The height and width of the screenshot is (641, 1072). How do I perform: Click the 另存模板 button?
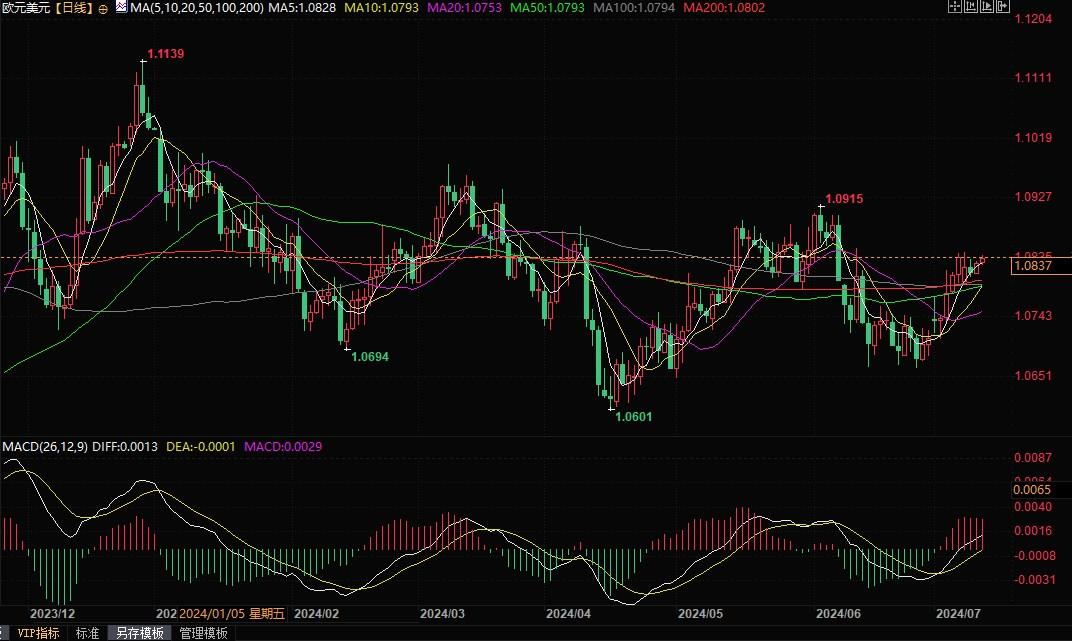pyautogui.click(x=141, y=633)
